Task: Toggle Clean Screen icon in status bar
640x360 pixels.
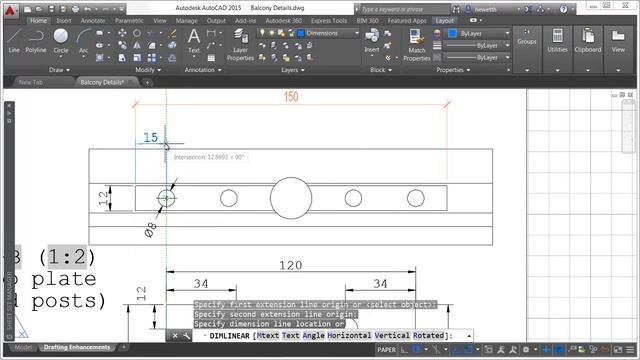Action: 618,350
